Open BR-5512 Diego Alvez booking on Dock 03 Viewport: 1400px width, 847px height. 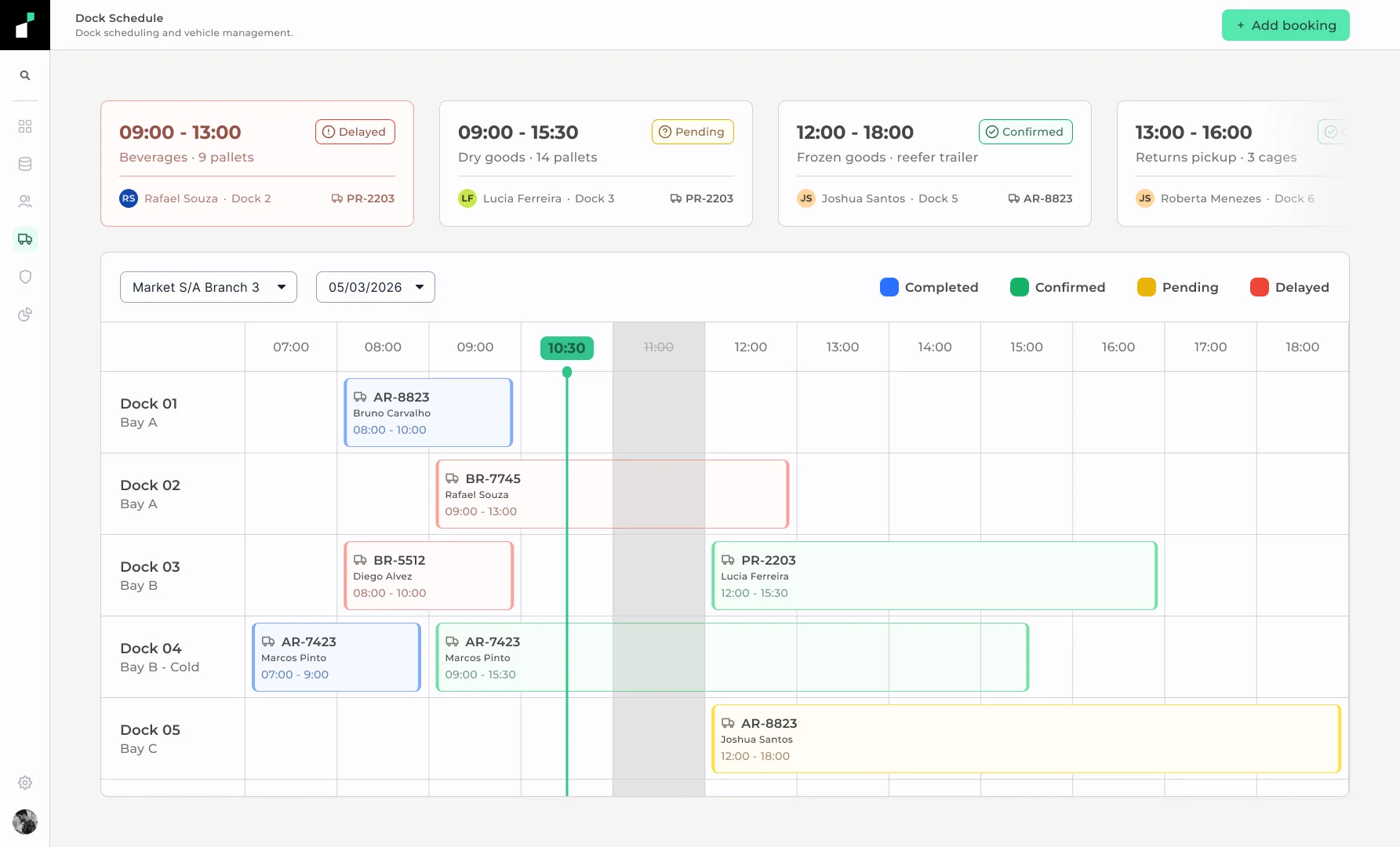pos(428,576)
